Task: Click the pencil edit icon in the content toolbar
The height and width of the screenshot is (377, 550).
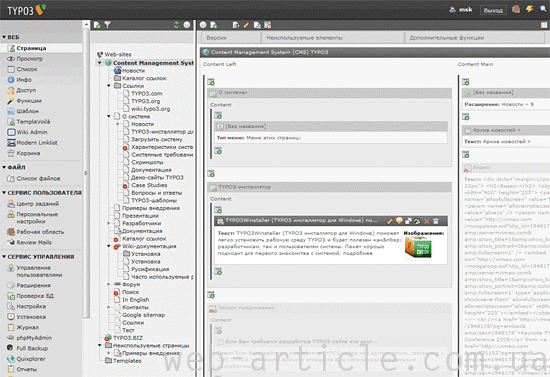Action: coord(246,25)
